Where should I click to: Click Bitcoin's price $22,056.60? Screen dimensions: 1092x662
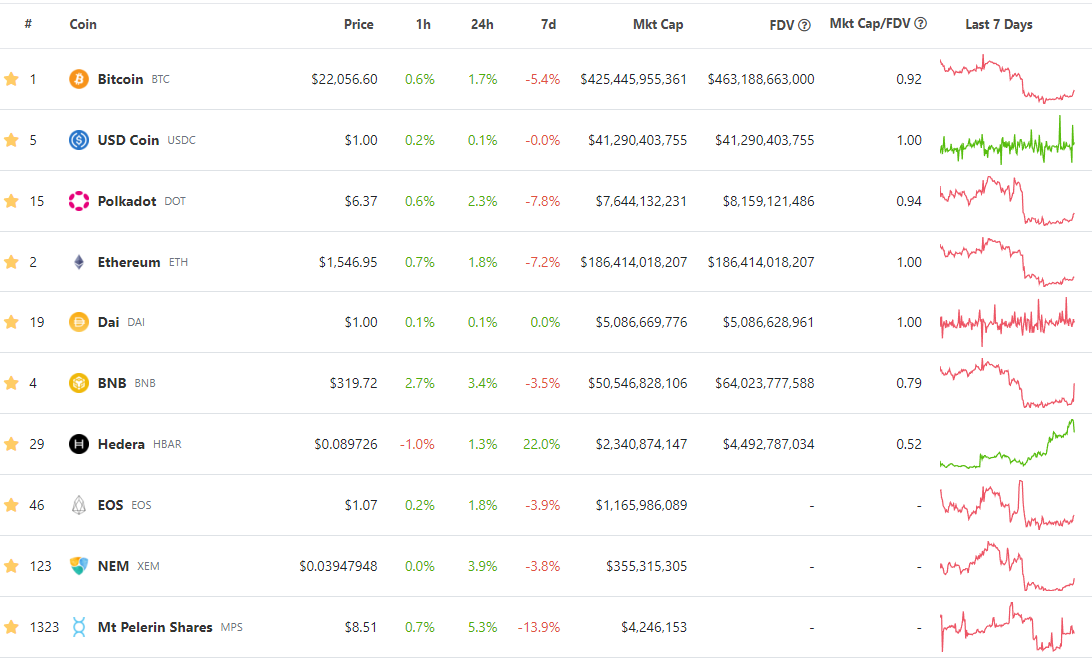click(344, 79)
